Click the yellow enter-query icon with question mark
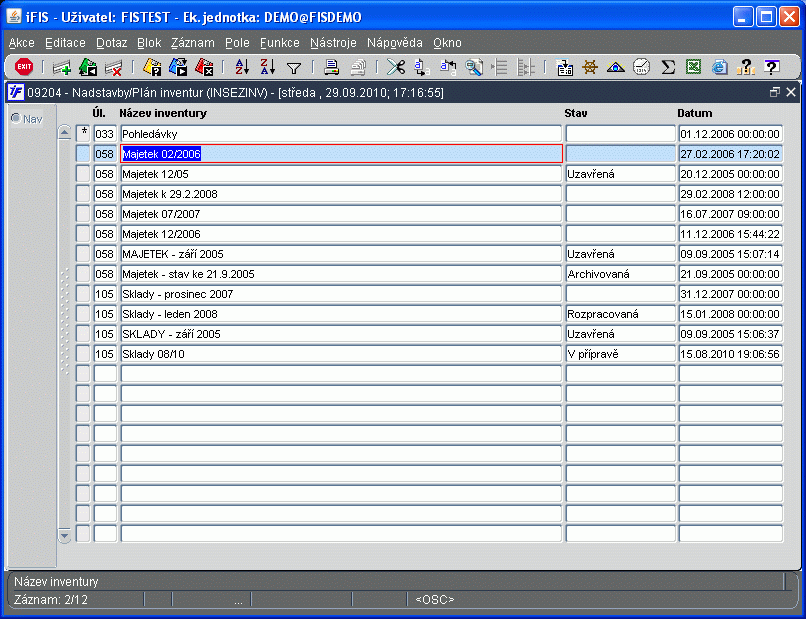This screenshot has width=806, height=619. click(152, 67)
